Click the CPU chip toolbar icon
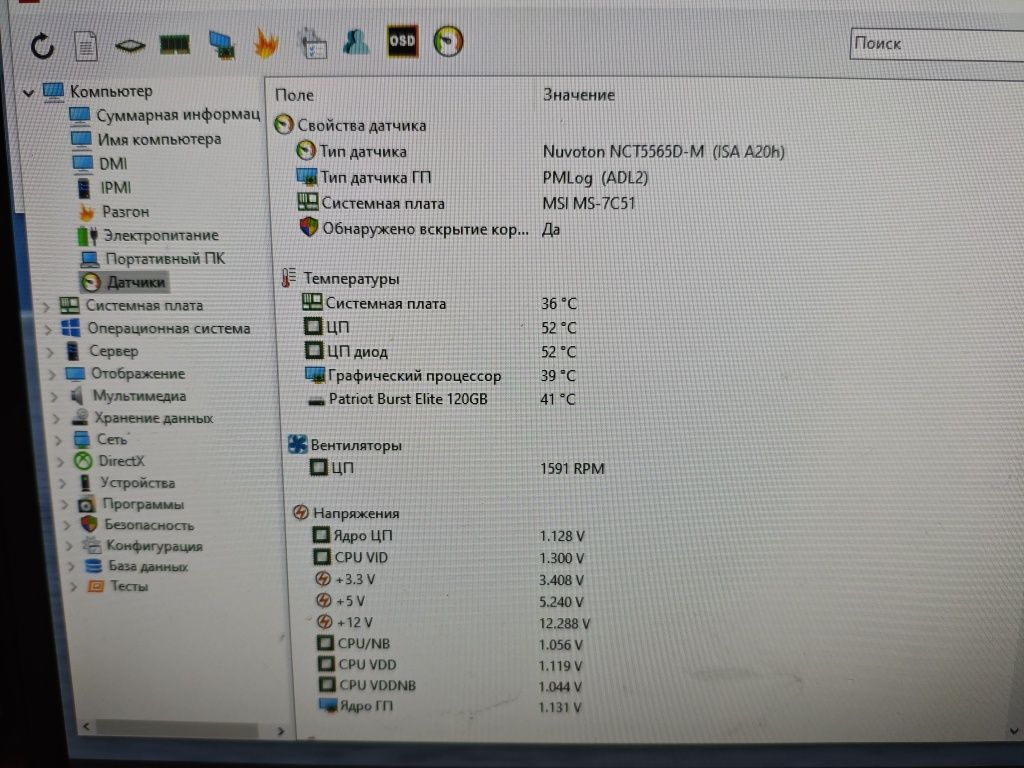 pyautogui.click(x=130, y=46)
